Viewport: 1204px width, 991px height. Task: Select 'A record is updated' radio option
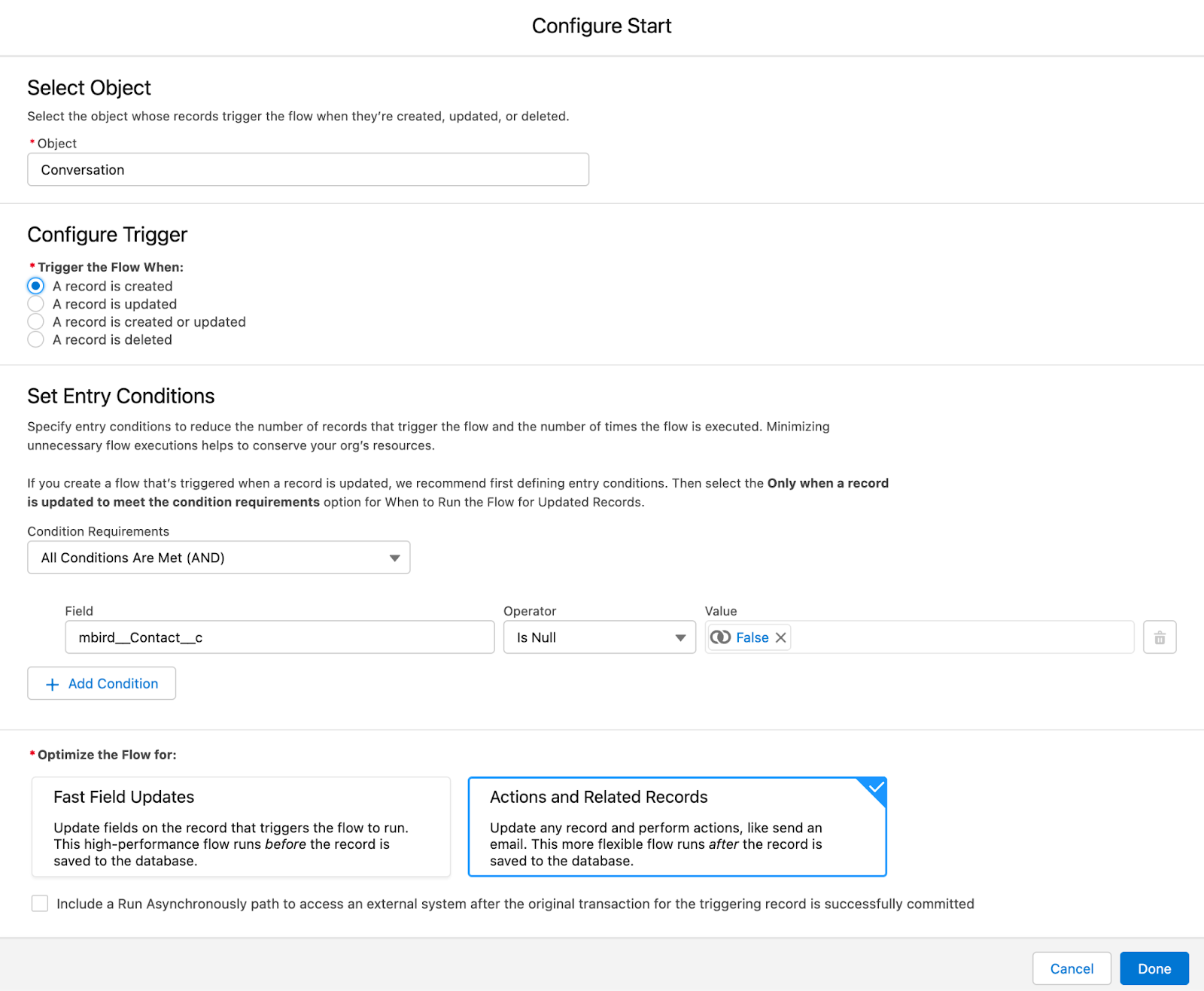click(35, 304)
